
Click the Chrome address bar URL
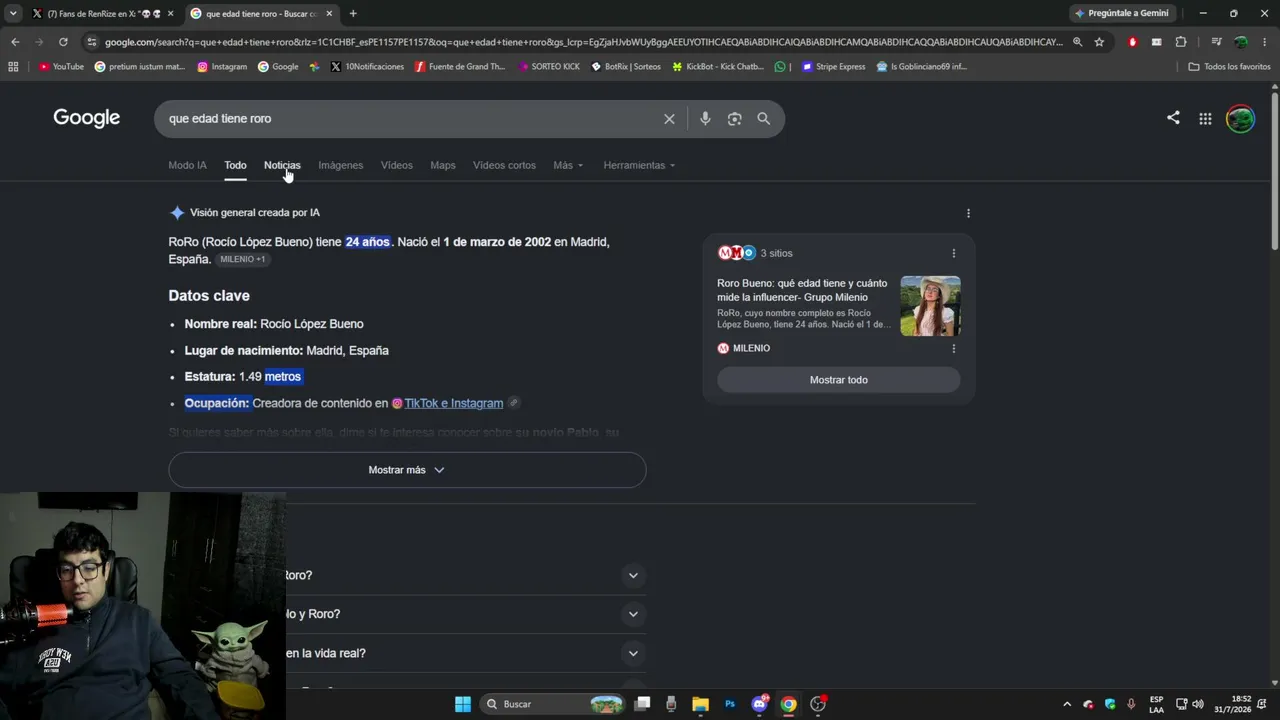[583, 42]
